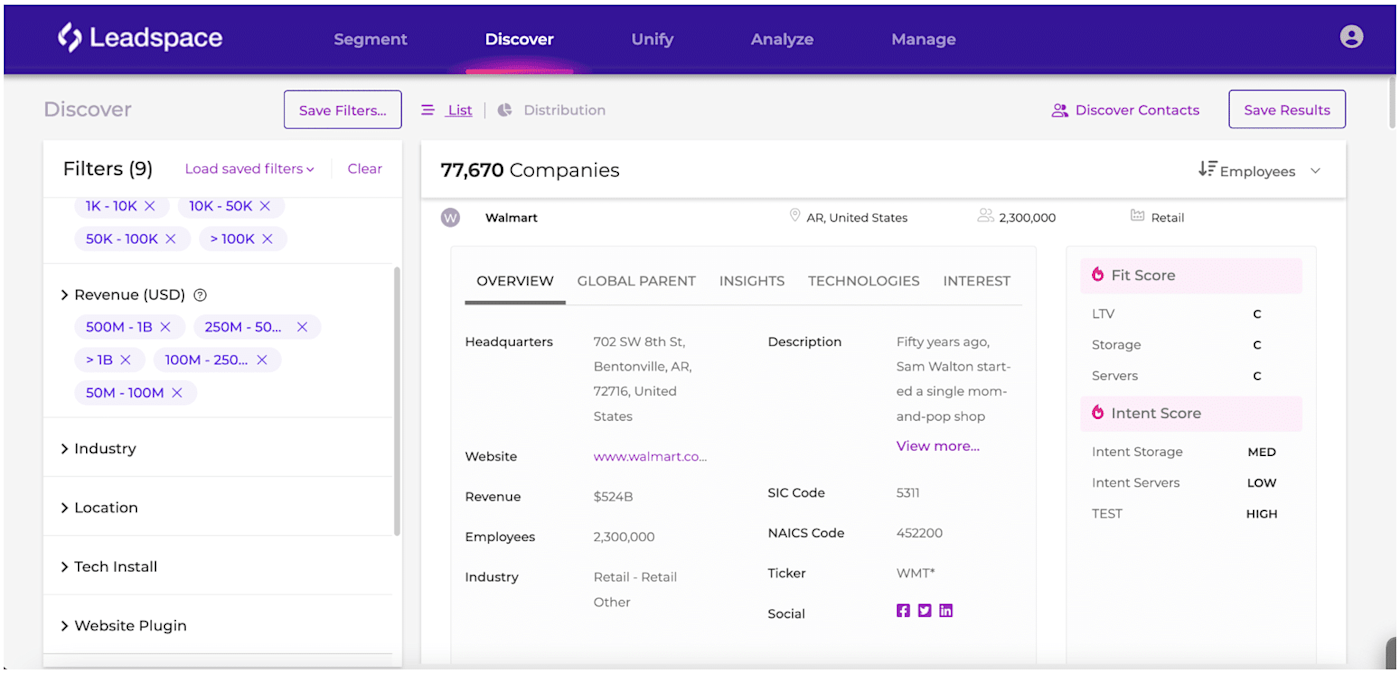This screenshot has height=674, width=1400.
Task: Switch to the INSIGHTS tab
Action: click(x=752, y=281)
